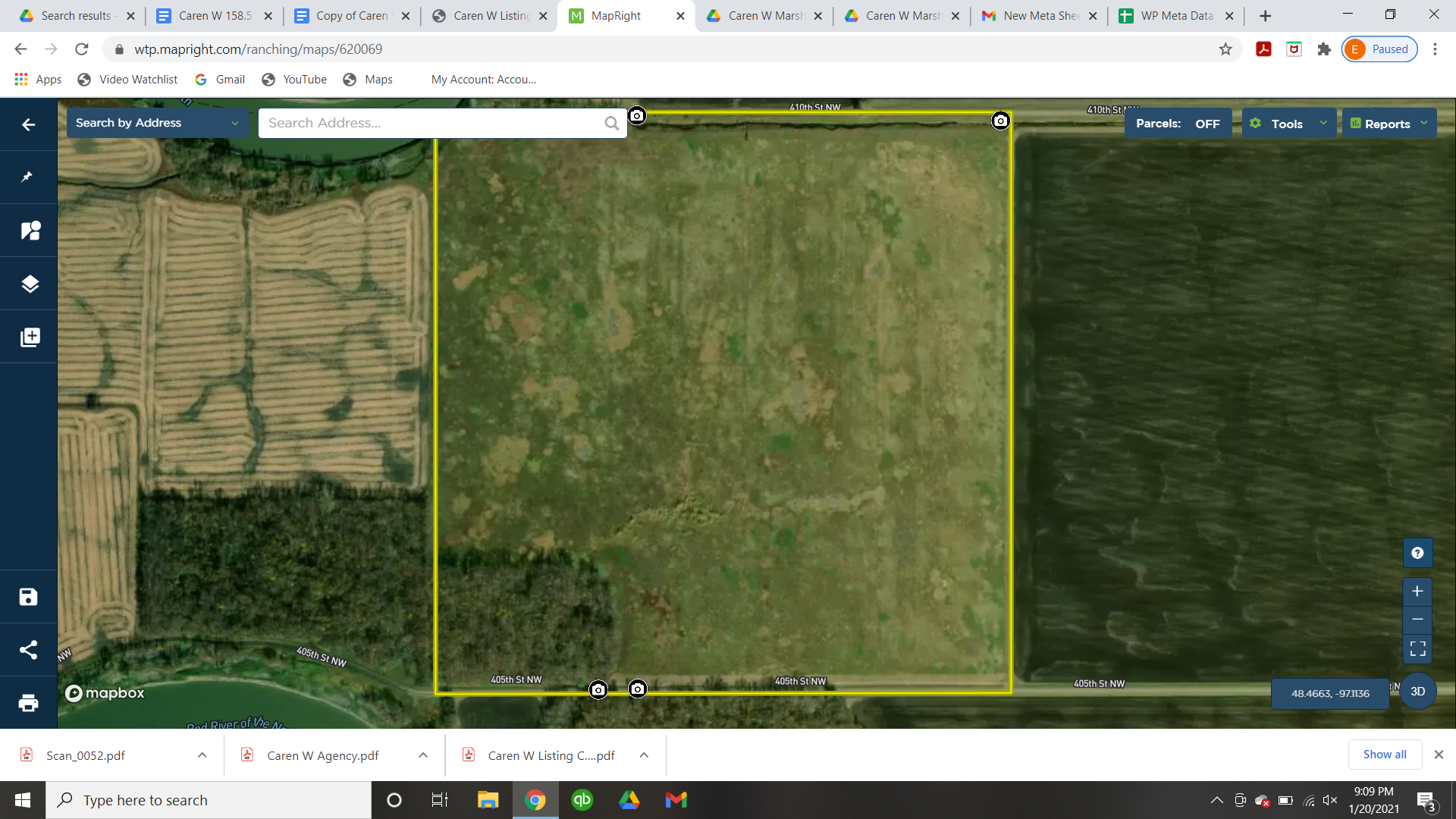Select the pin marker tool in the sidebar
The width and height of the screenshot is (1456, 819).
[x=28, y=177]
